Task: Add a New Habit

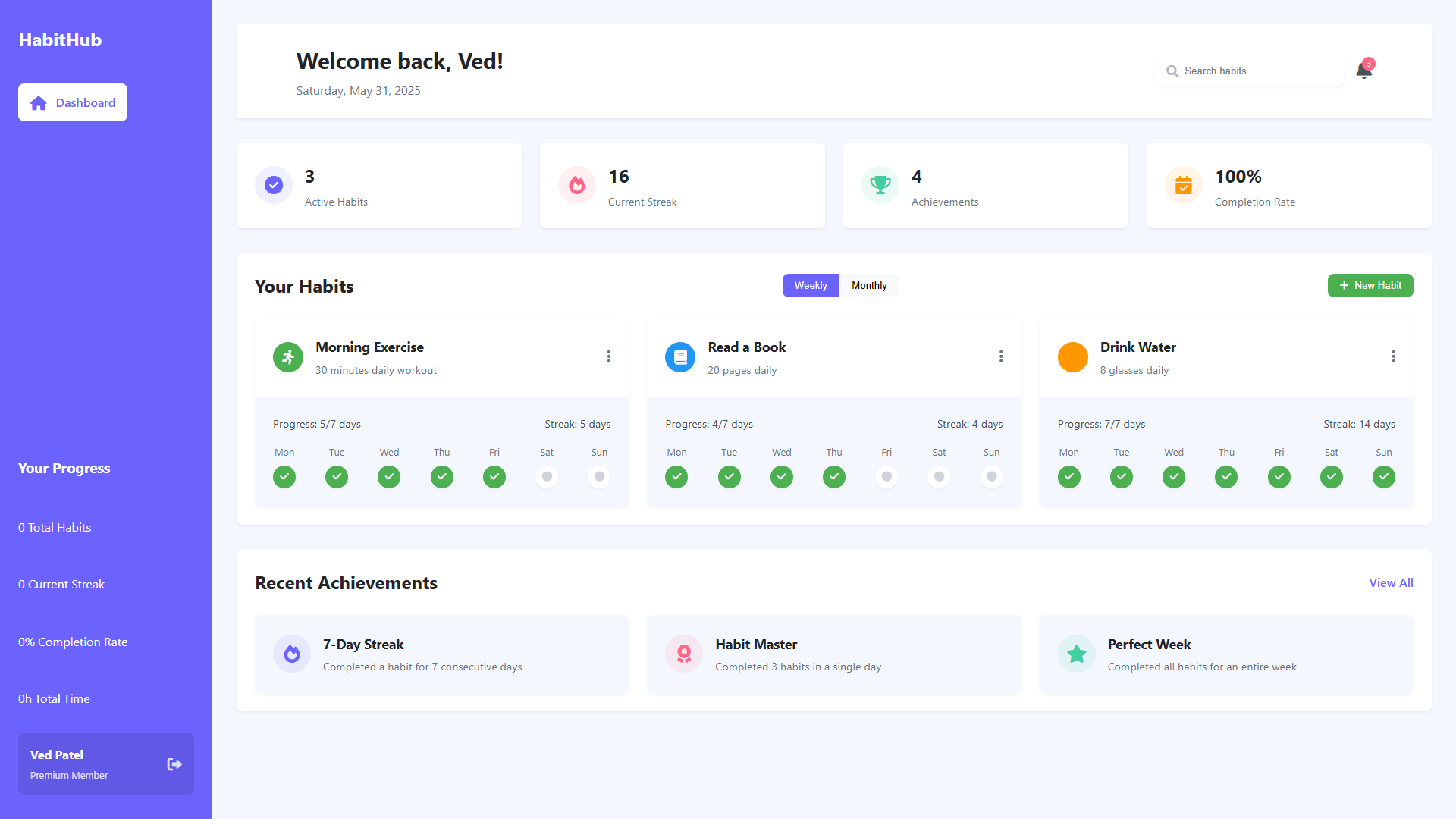Action: tap(1370, 285)
